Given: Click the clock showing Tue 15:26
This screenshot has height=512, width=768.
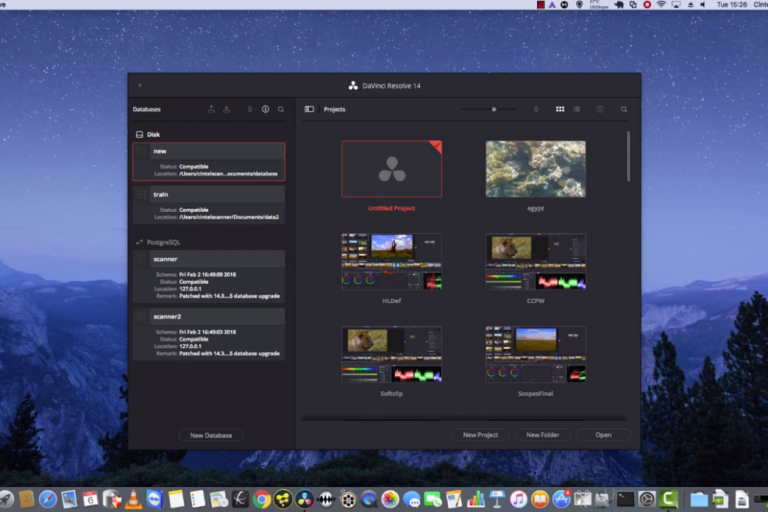Looking at the screenshot, I should click(x=732, y=4).
